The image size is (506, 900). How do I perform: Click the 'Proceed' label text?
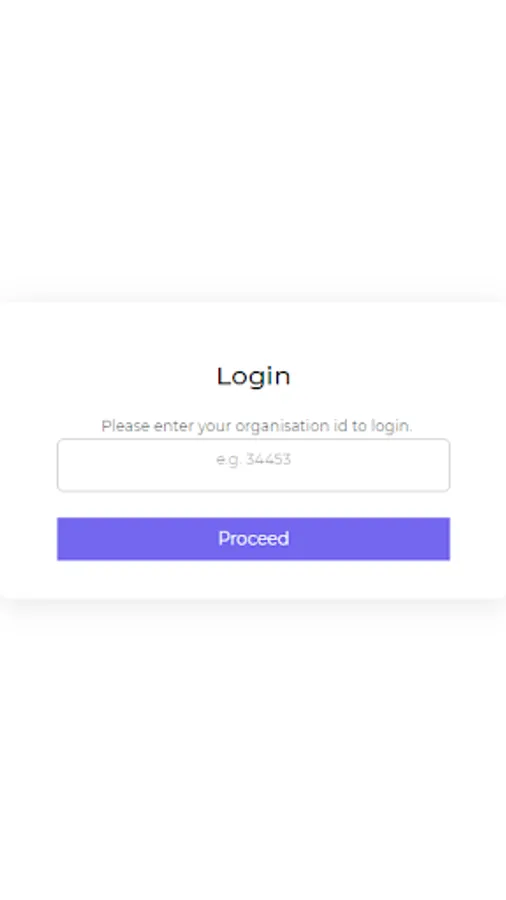click(253, 538)
